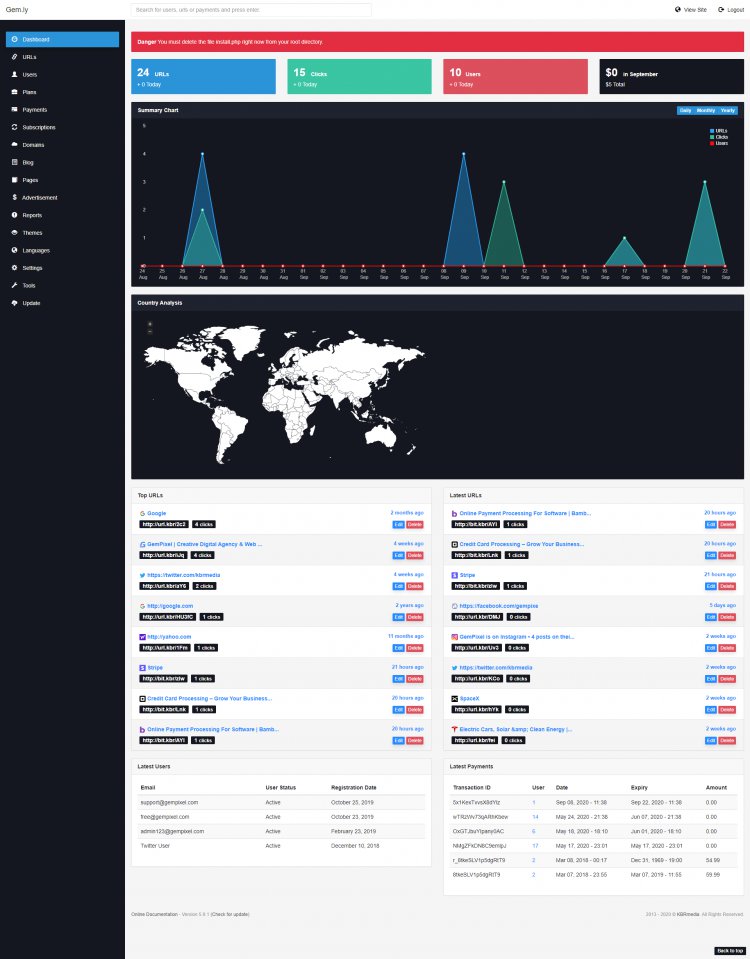Zoom out on the country analysis map
The height and width of the screenshot is (959, 750).
150,331
